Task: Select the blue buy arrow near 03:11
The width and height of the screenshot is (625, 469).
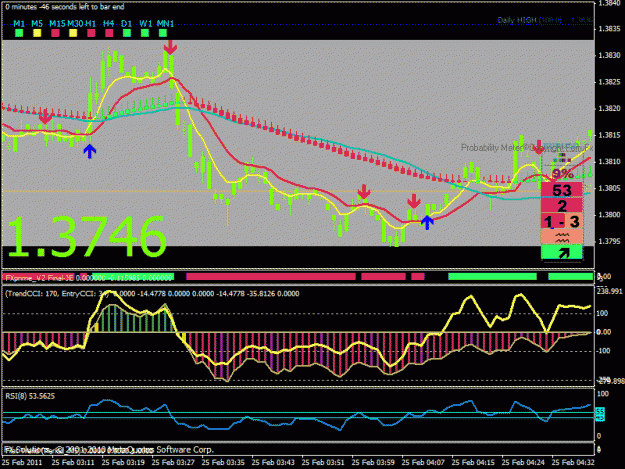Action: [90, 151]
